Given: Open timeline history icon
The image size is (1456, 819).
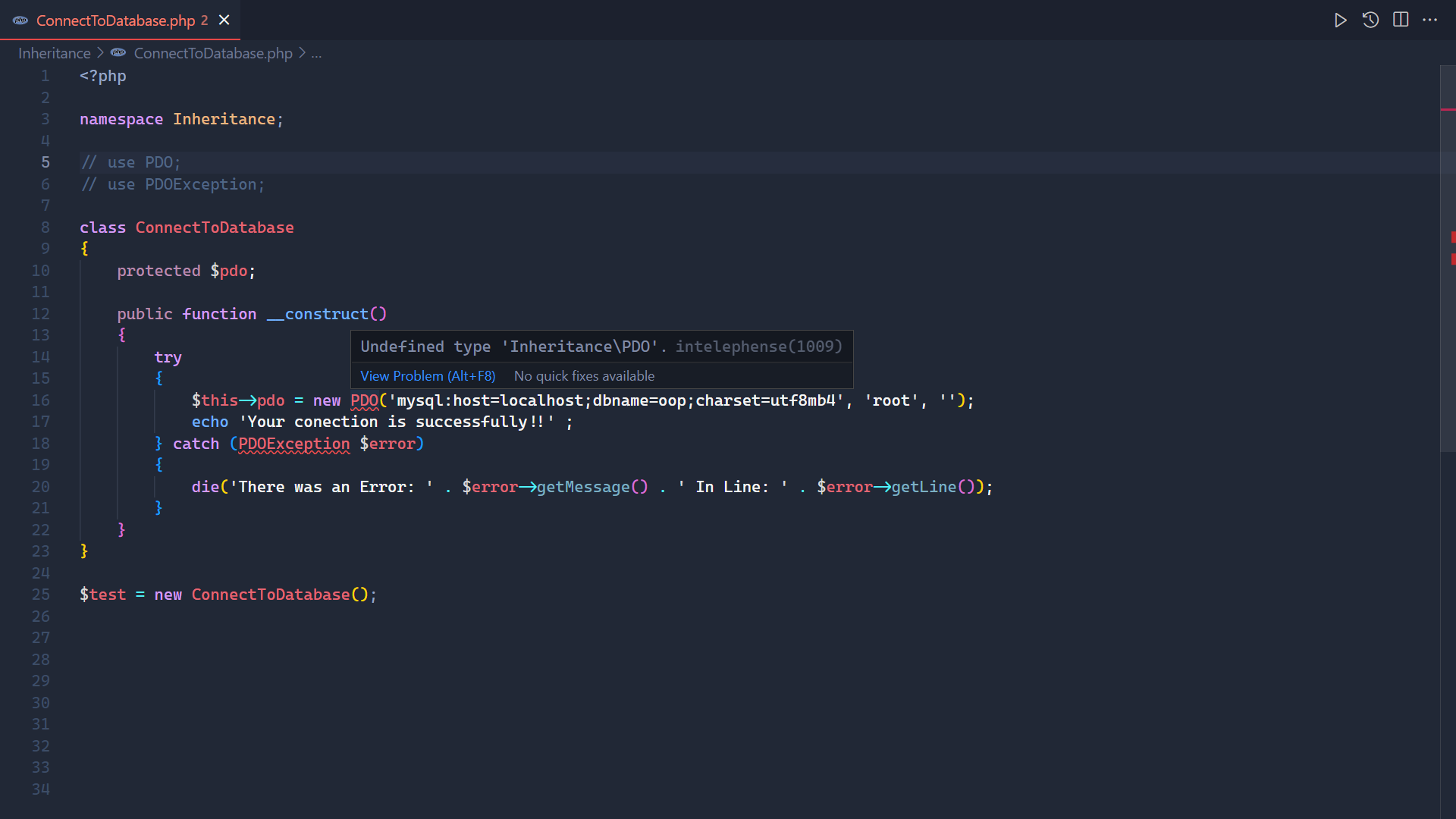Looking at the screenshot, I should point(1370,20).
